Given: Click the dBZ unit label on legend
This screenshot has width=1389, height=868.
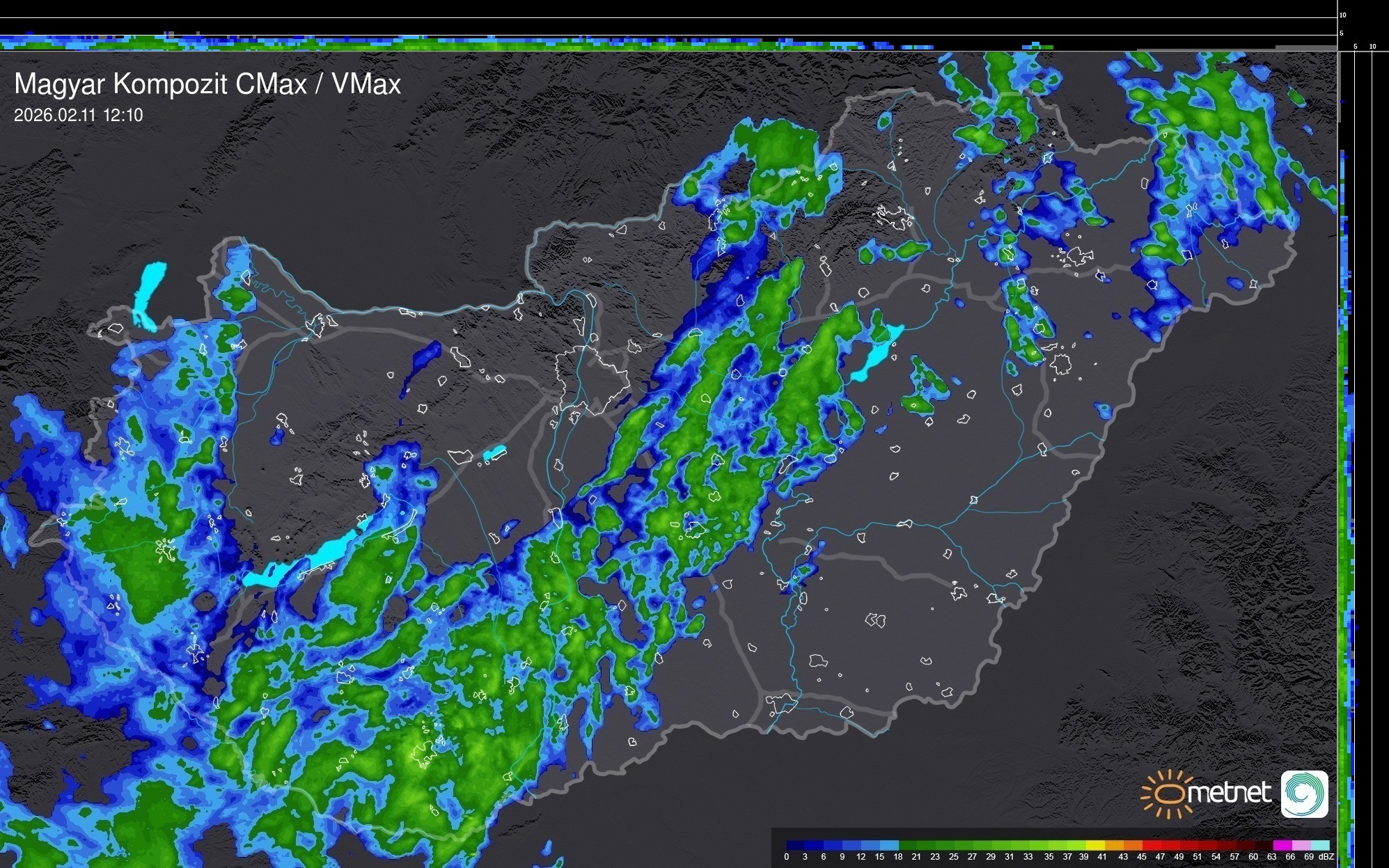Looking at the screenshot, I should point(1326,857).
